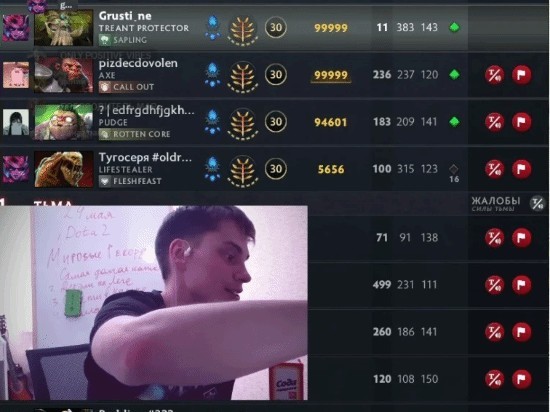Mute the Lifestealer player's voice chat

[495, 169]
